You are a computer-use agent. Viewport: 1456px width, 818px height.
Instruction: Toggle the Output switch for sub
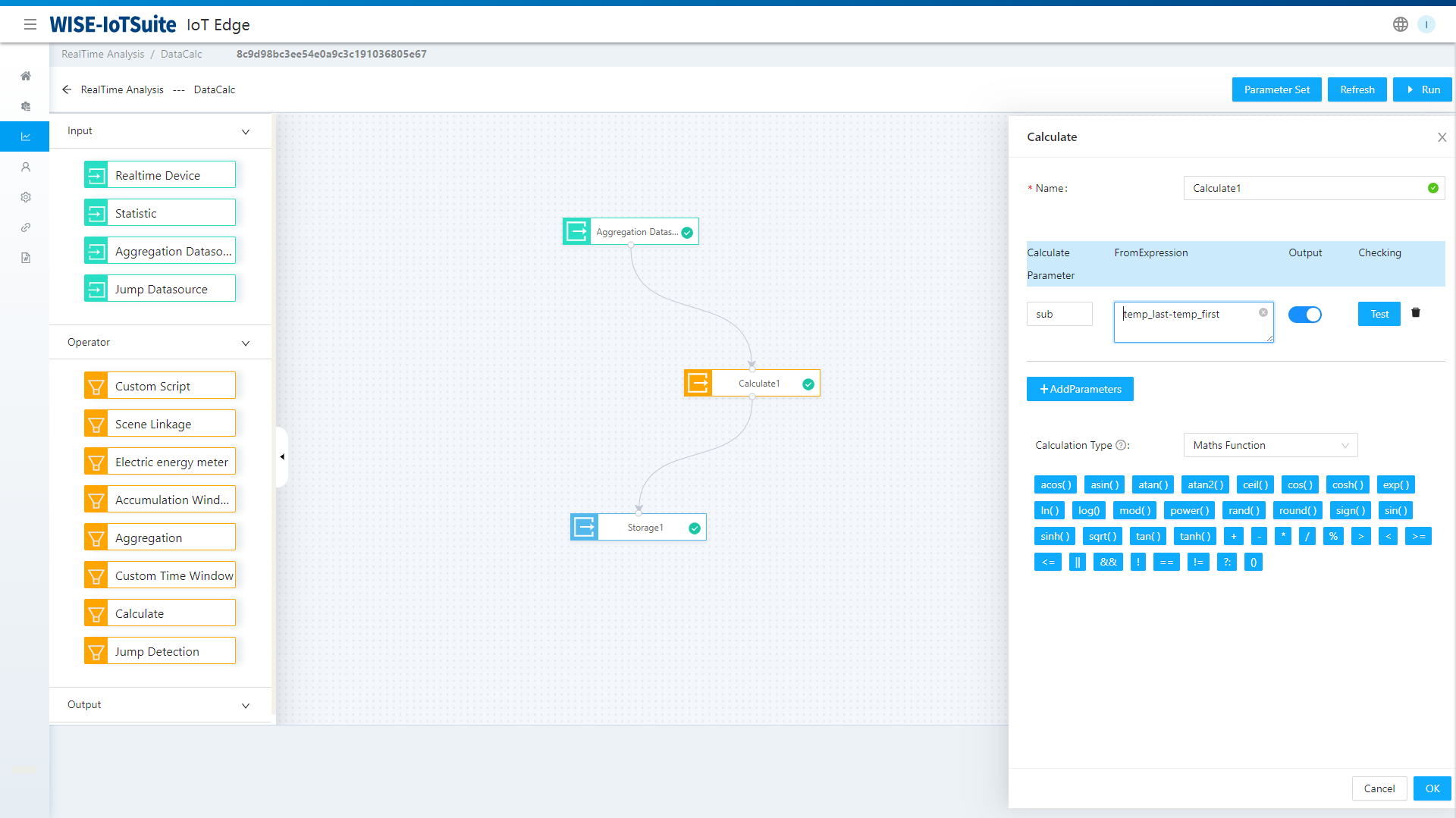coord(1304,315)
